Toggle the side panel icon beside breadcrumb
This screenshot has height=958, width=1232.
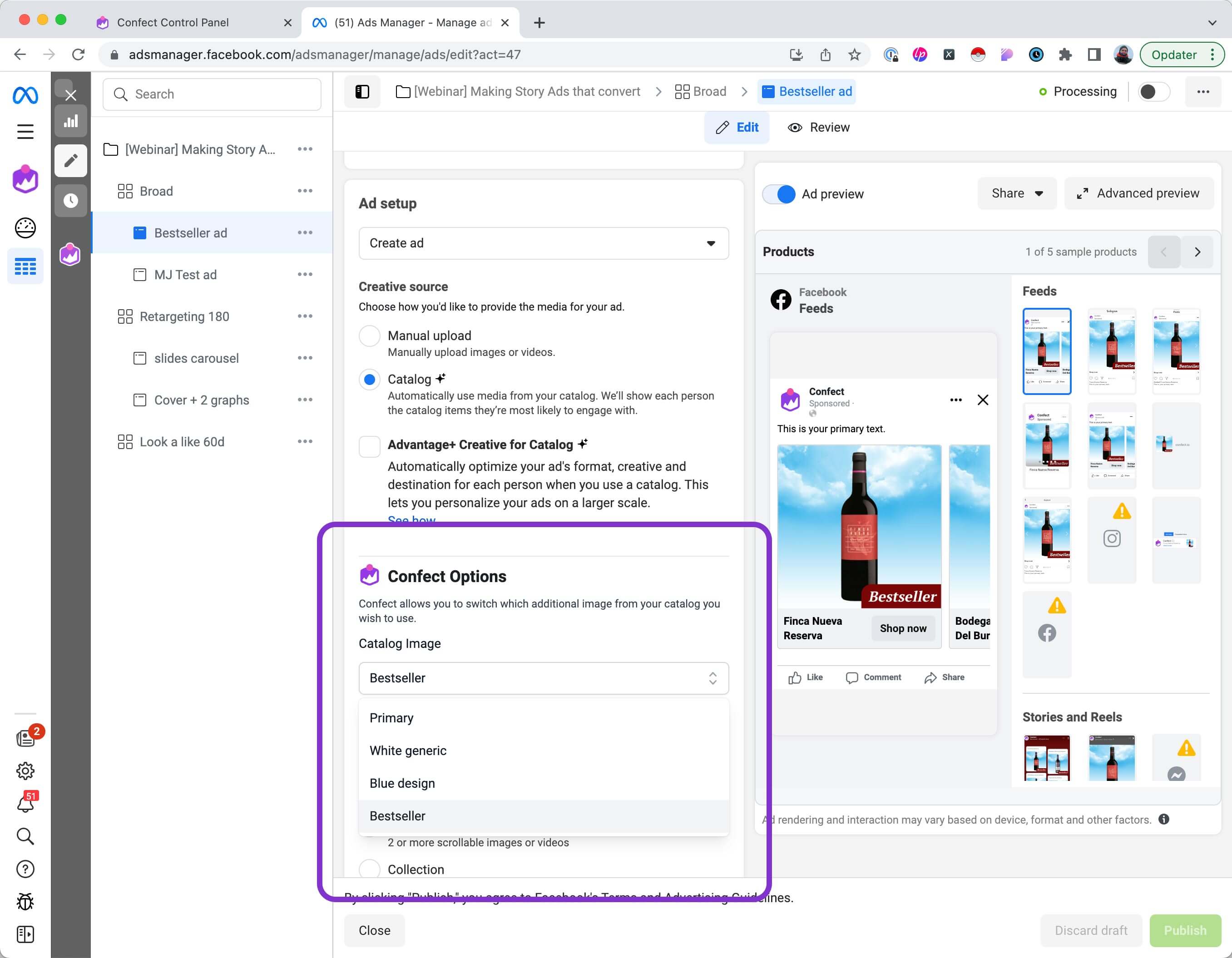[362, 92]
